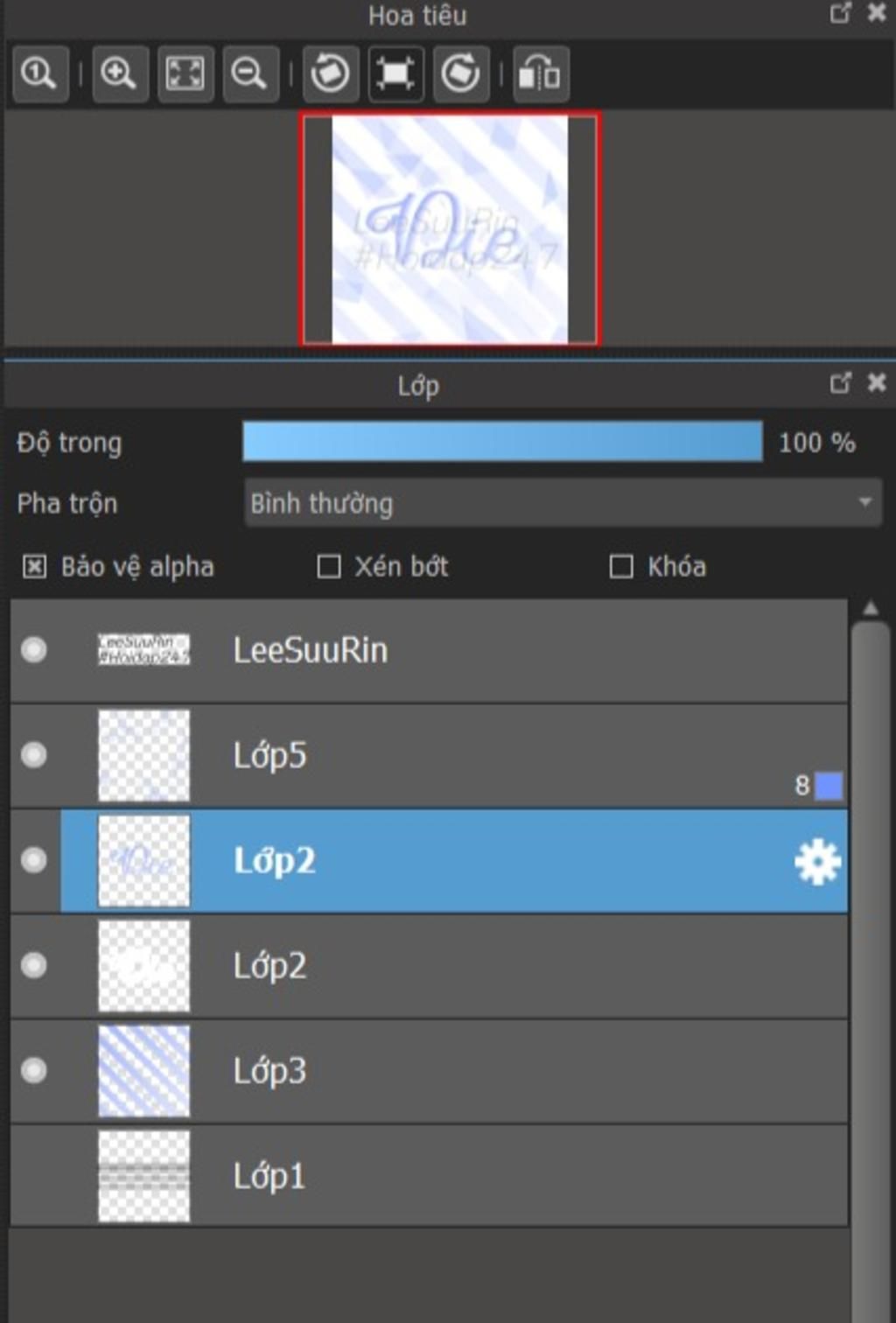Show the hidden Lớp1 layer
The image size is (896, 1323).
coord(34,1176)
